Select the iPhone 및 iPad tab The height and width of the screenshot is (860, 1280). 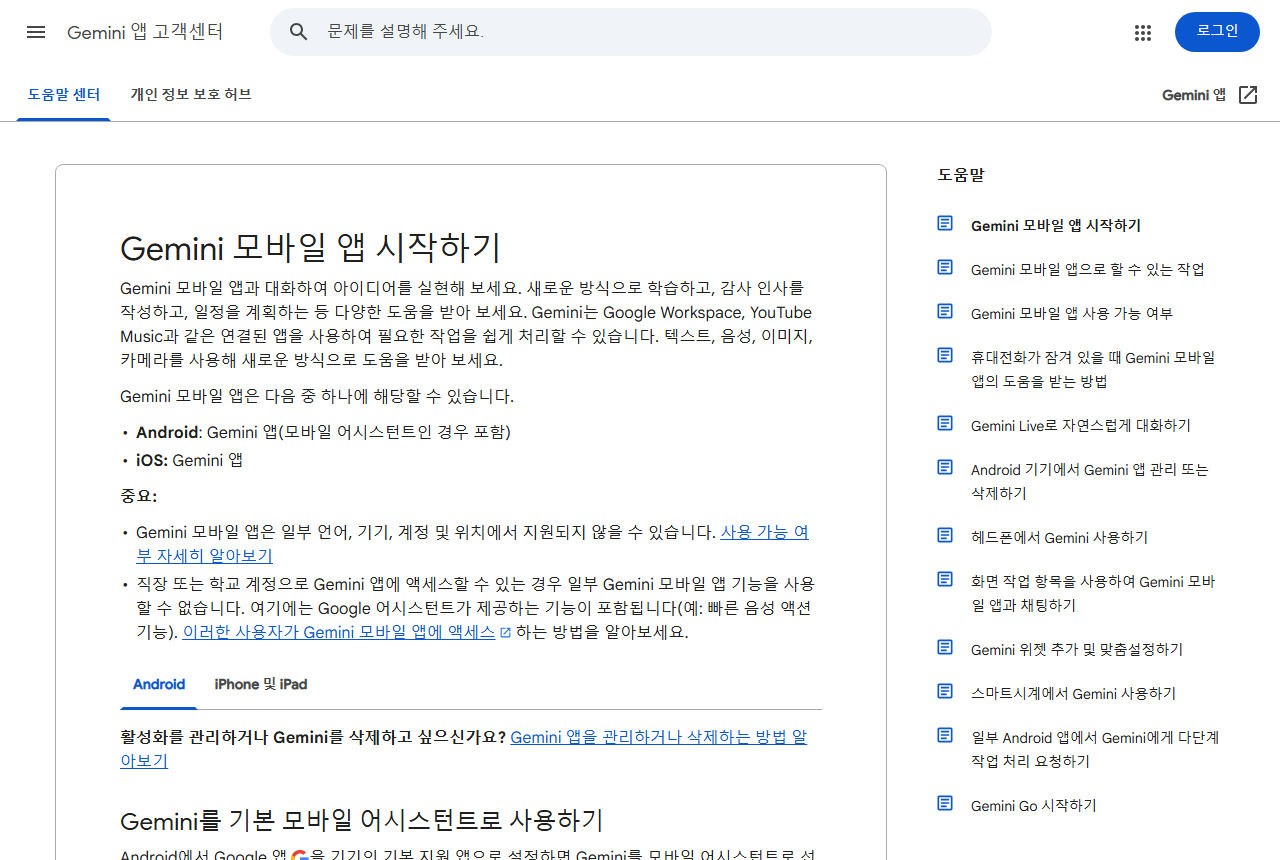(261, 685)
